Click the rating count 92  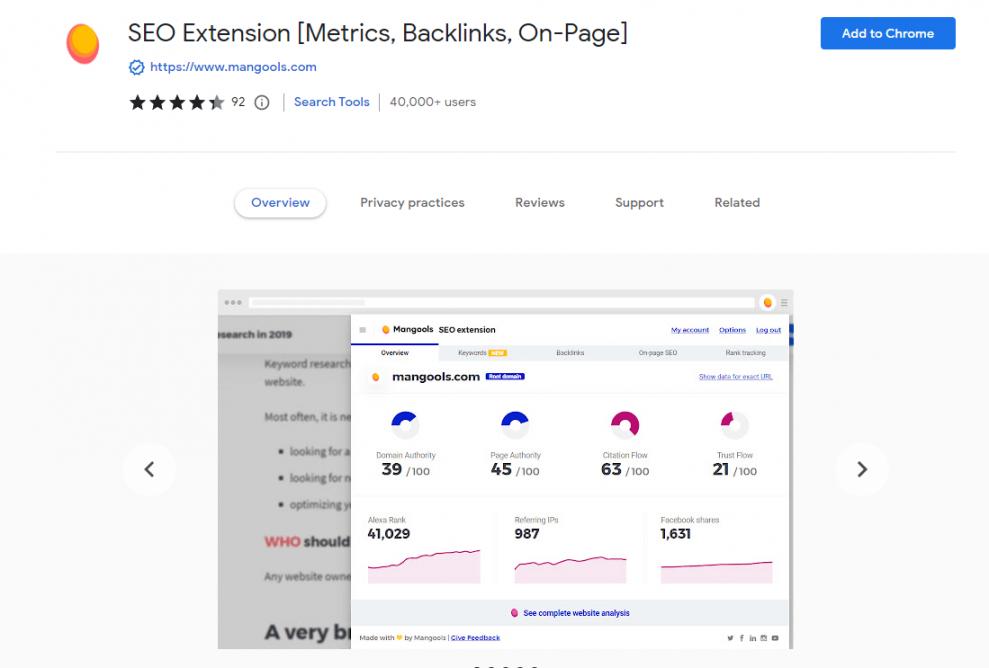[x=238, y=102]
